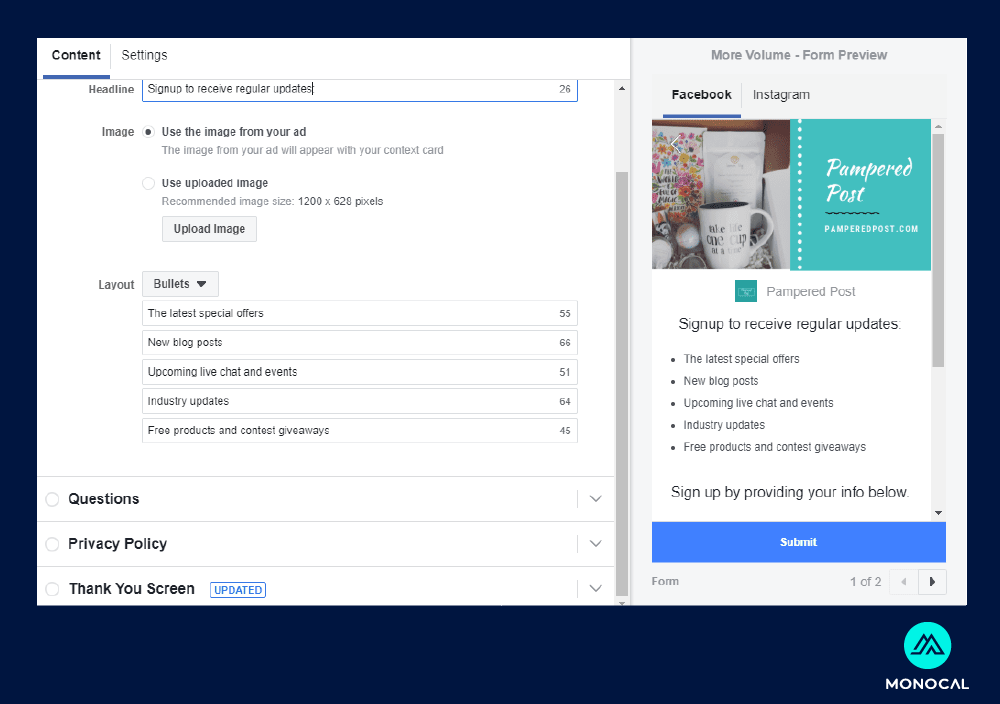
Task: Click the blue Submit button
Action: pos(798,542)
